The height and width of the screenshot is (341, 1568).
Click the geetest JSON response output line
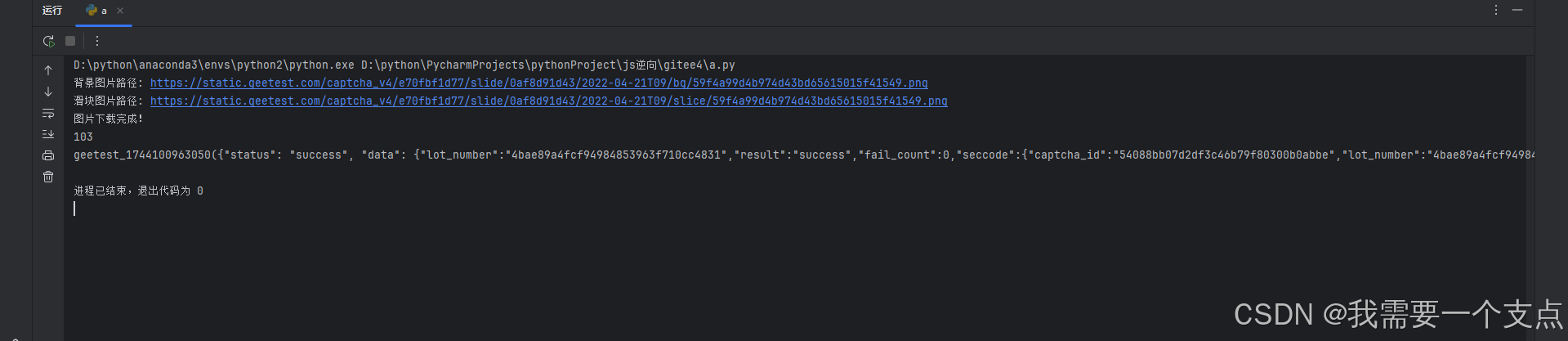(804, 155)
